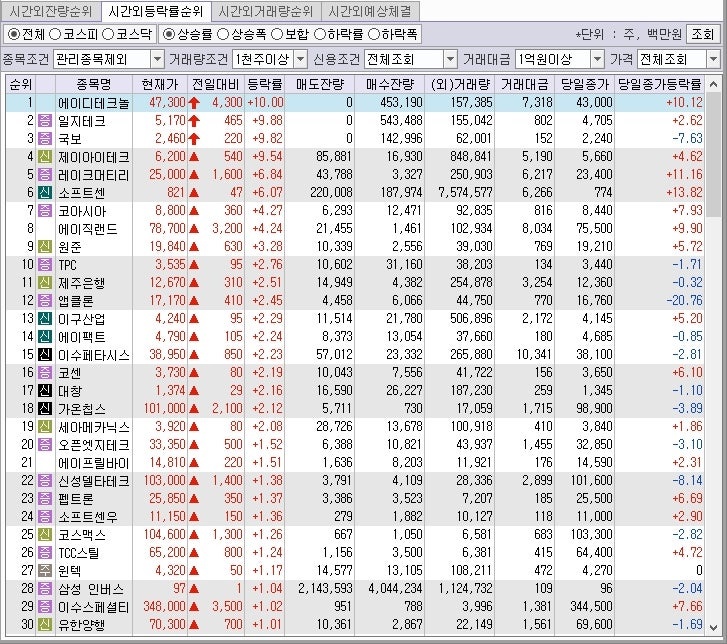Click the 조회 search button

702,34
